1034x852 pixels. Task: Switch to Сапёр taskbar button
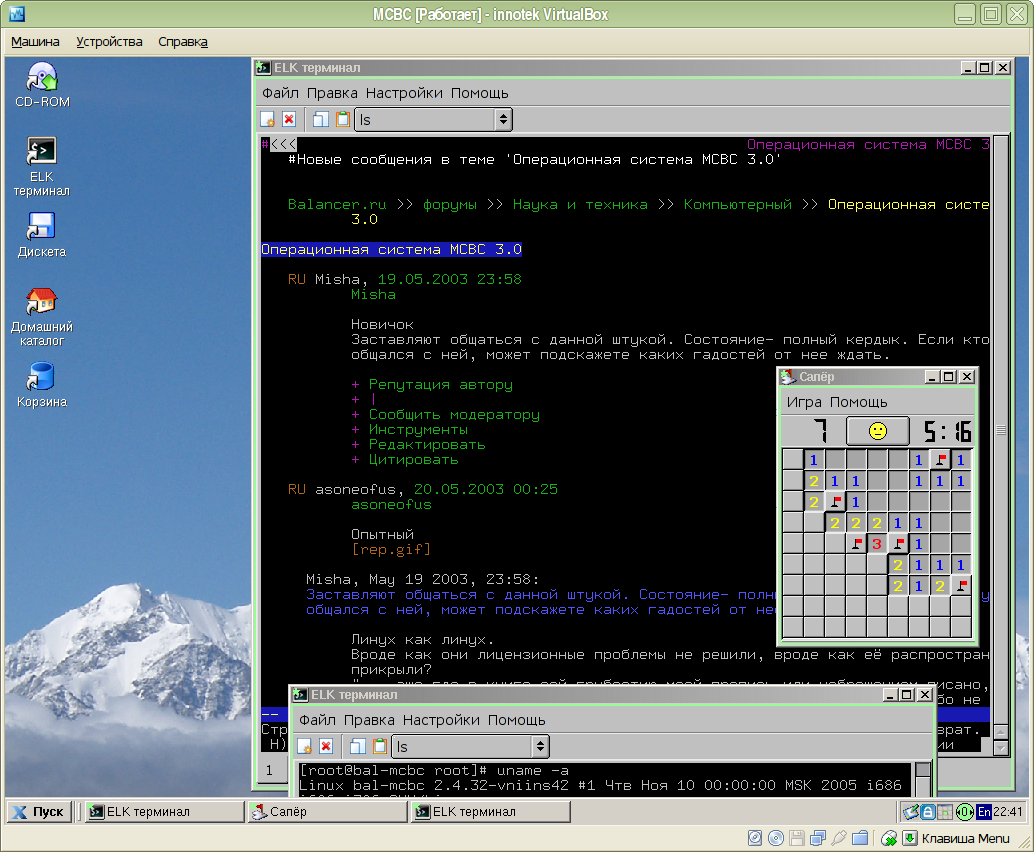click(x=328, y=812)
